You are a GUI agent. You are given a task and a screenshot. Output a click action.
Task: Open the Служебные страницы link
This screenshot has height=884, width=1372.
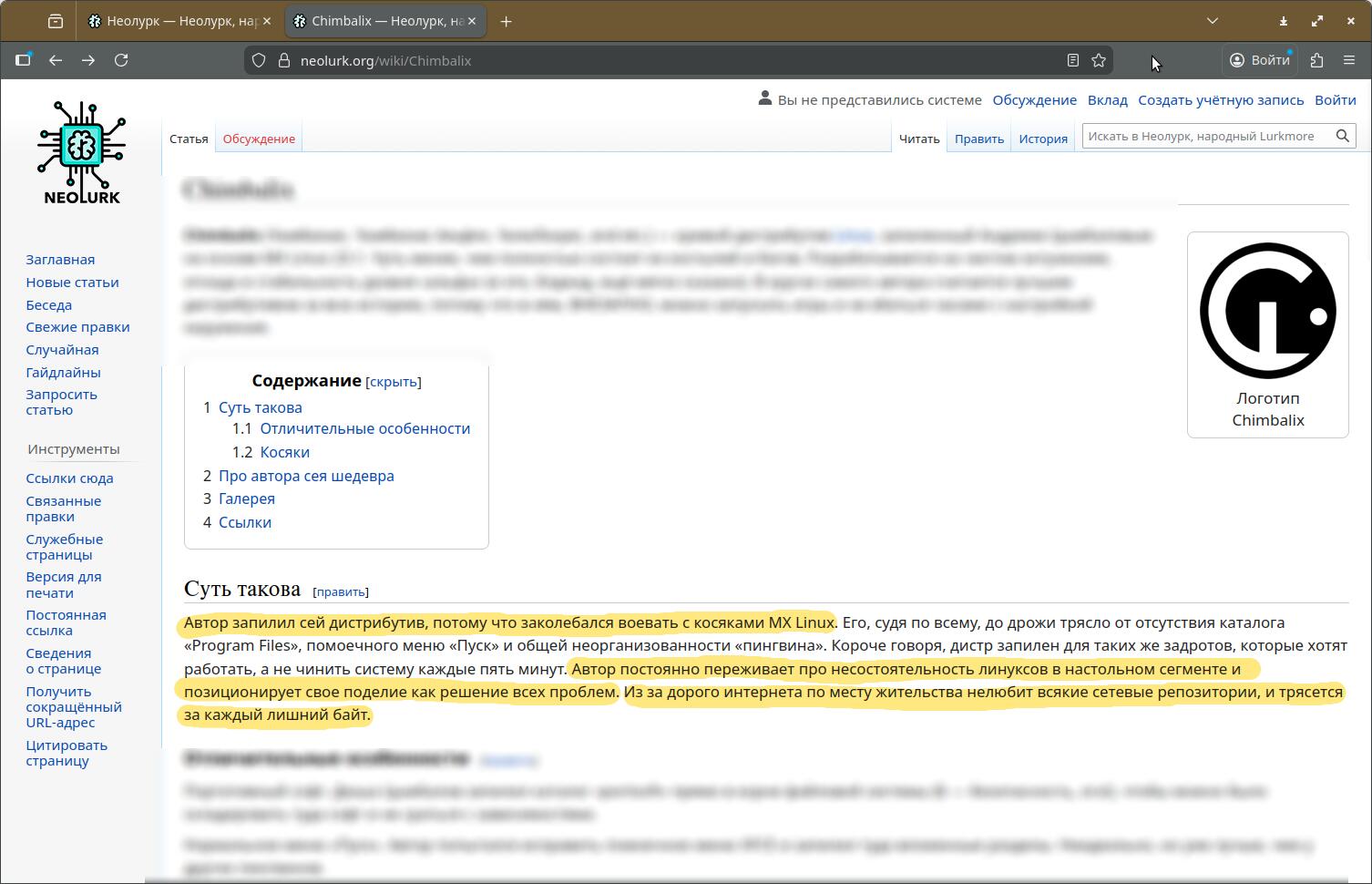click(64, 547)
